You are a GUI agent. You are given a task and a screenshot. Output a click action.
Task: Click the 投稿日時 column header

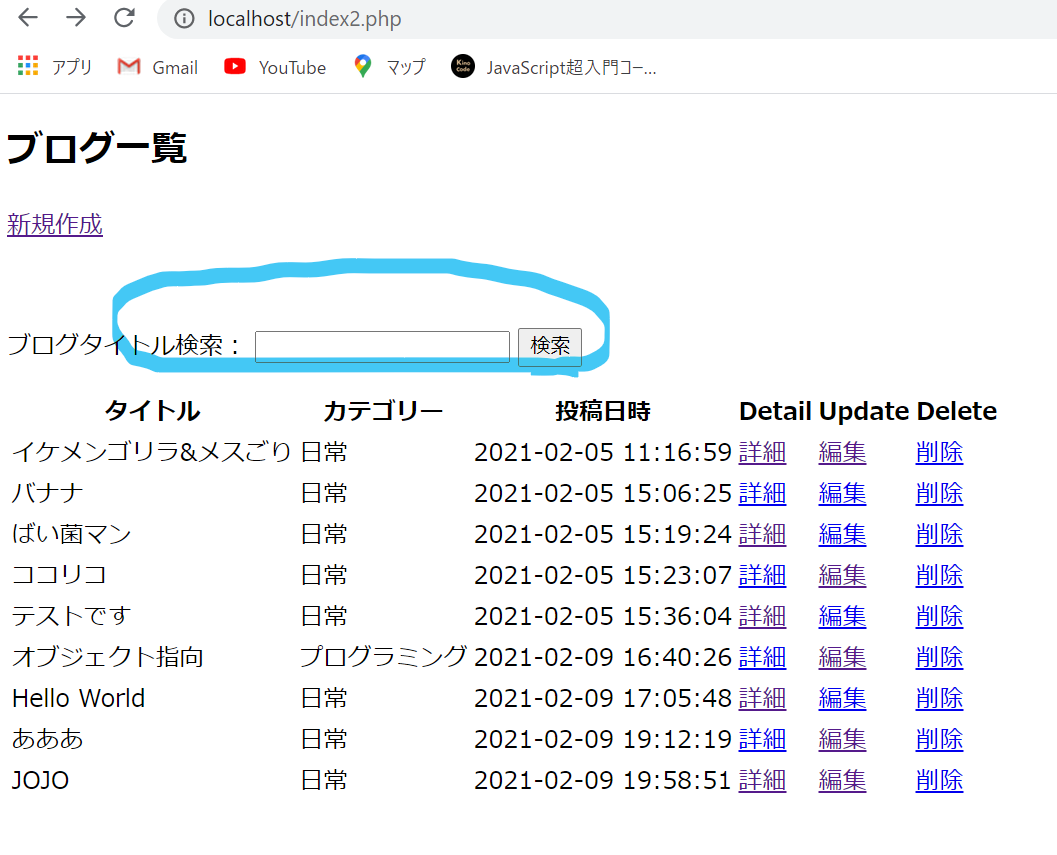tap(603, 411)
